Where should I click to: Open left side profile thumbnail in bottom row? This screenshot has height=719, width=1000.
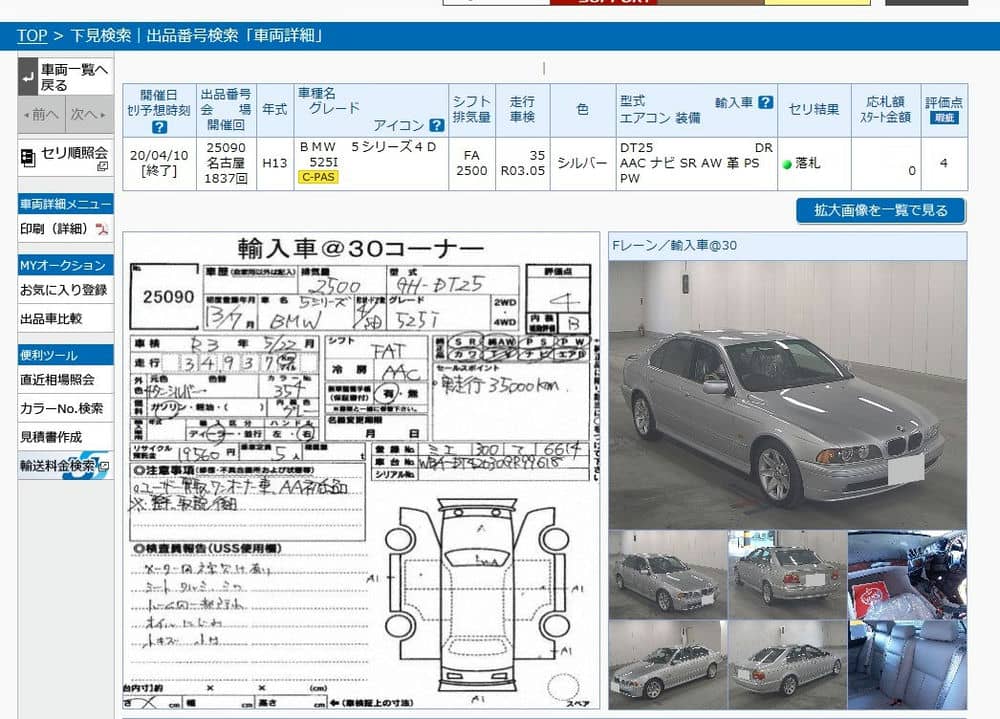pos(668,664)
